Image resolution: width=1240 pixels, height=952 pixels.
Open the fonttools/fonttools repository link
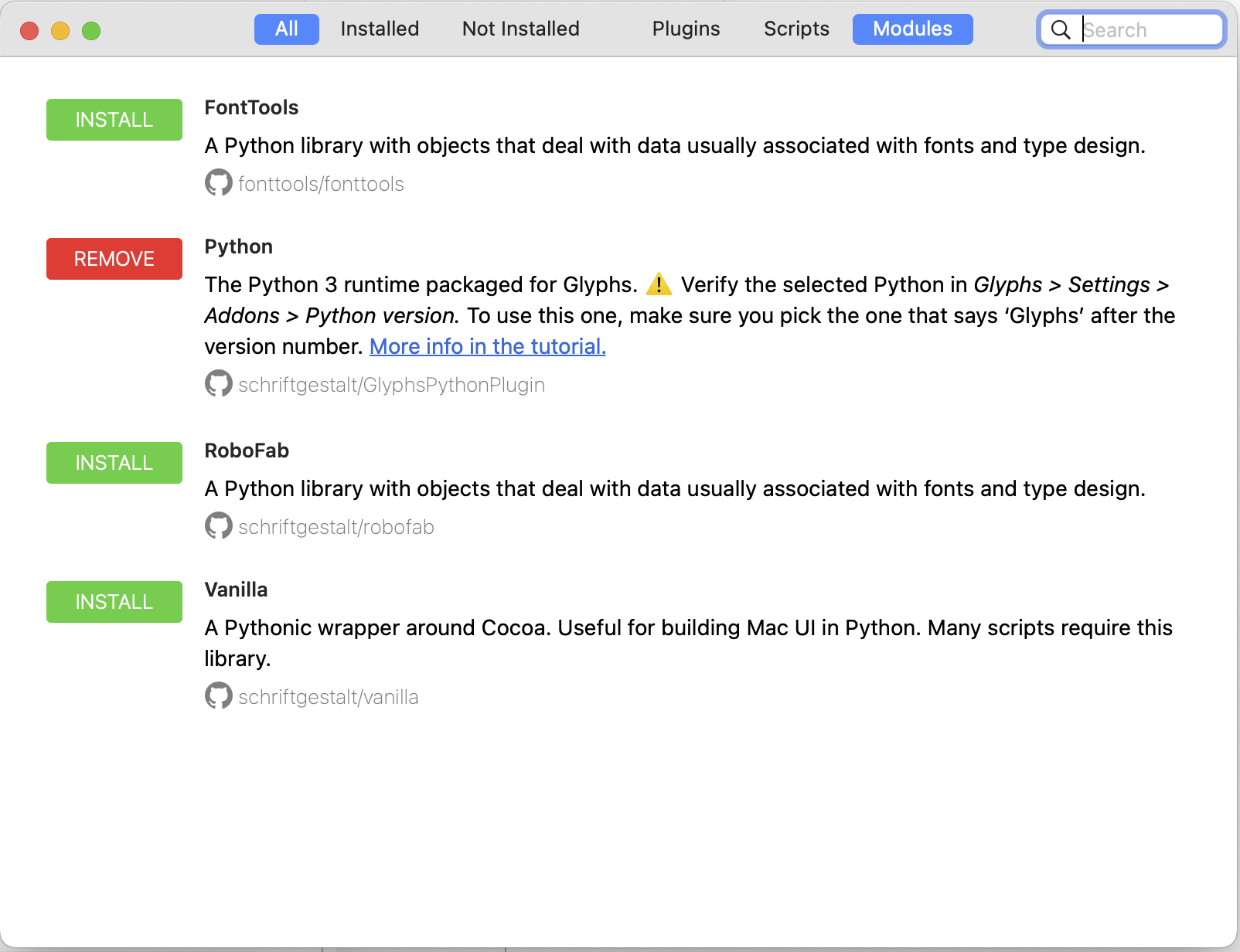[x=321, y=184]
